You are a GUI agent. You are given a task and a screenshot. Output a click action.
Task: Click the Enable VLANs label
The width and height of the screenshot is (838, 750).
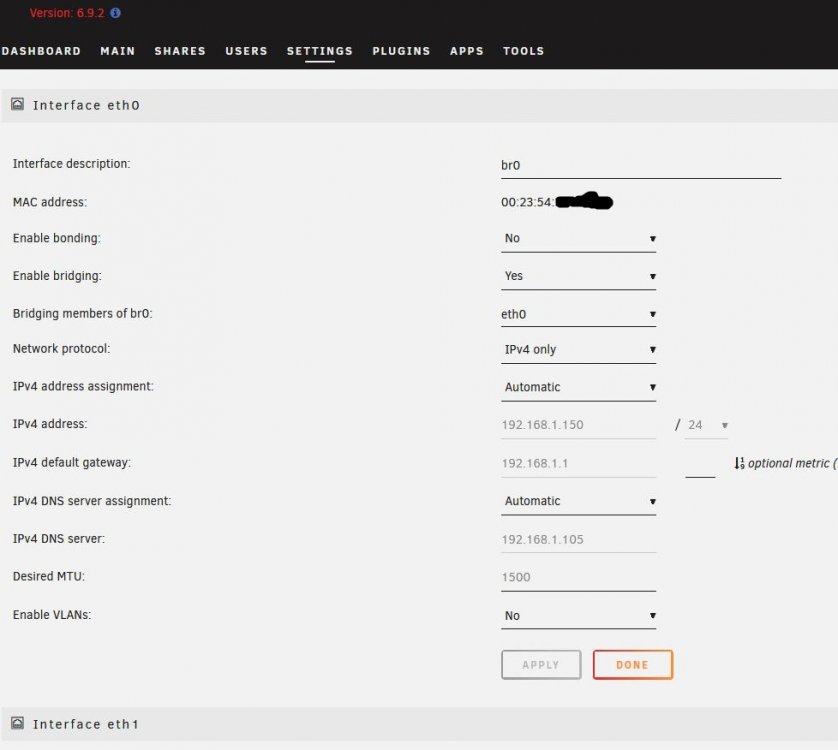[x=52, y=615]
